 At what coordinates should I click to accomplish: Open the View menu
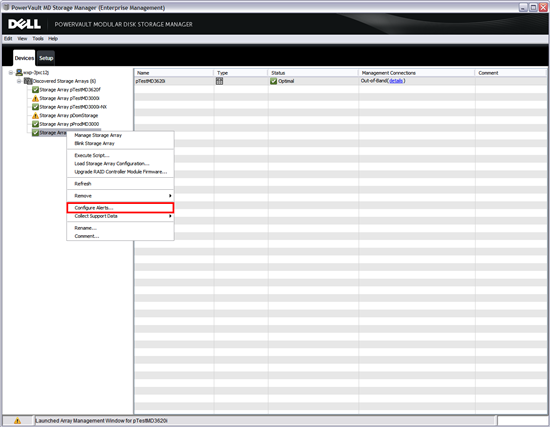click(x=22, y=39)
